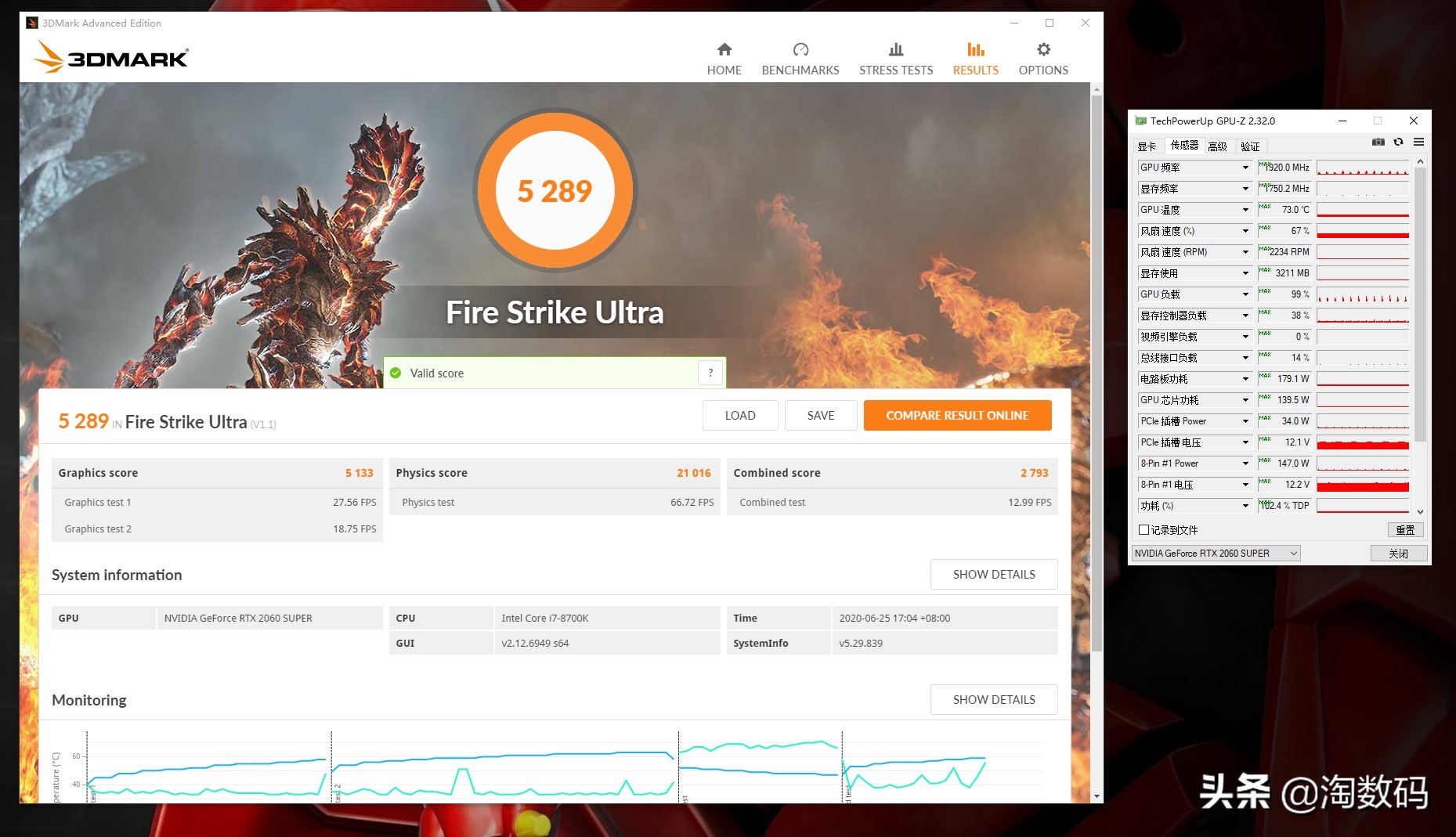Click the Intel Core i7-8700K CPU value
1456x837 pixels.
click(545, 619)
